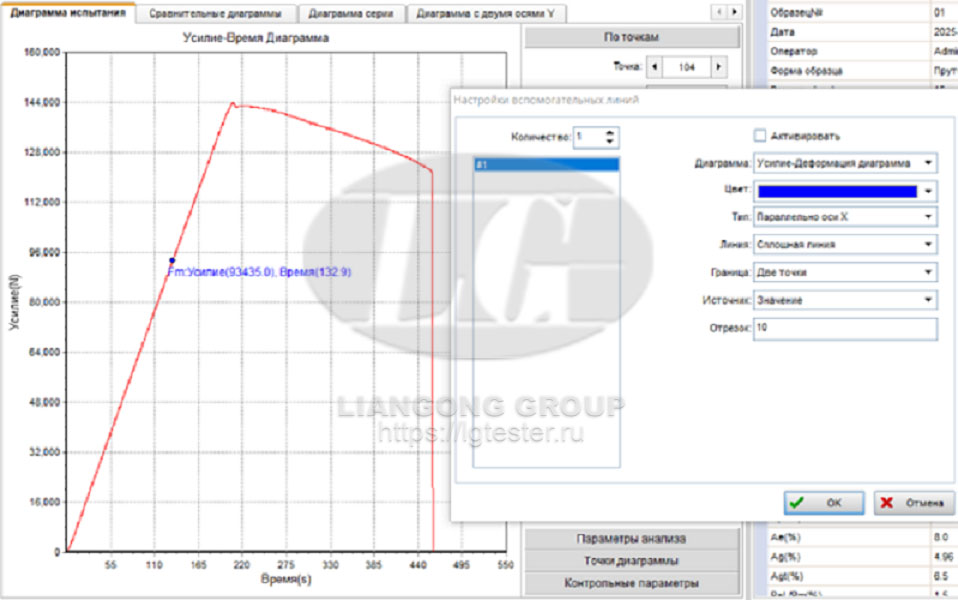Screen dimensions: 958x600
Task: Decrease Количество value with down arrow
Action: [x=611, y=142]
